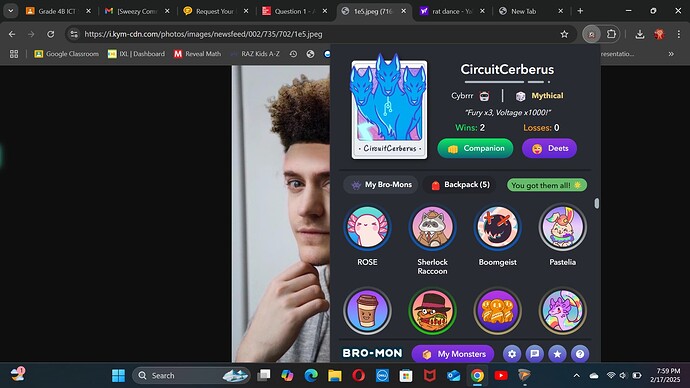Open File Explorer from the taskbar

click(335, 375)
